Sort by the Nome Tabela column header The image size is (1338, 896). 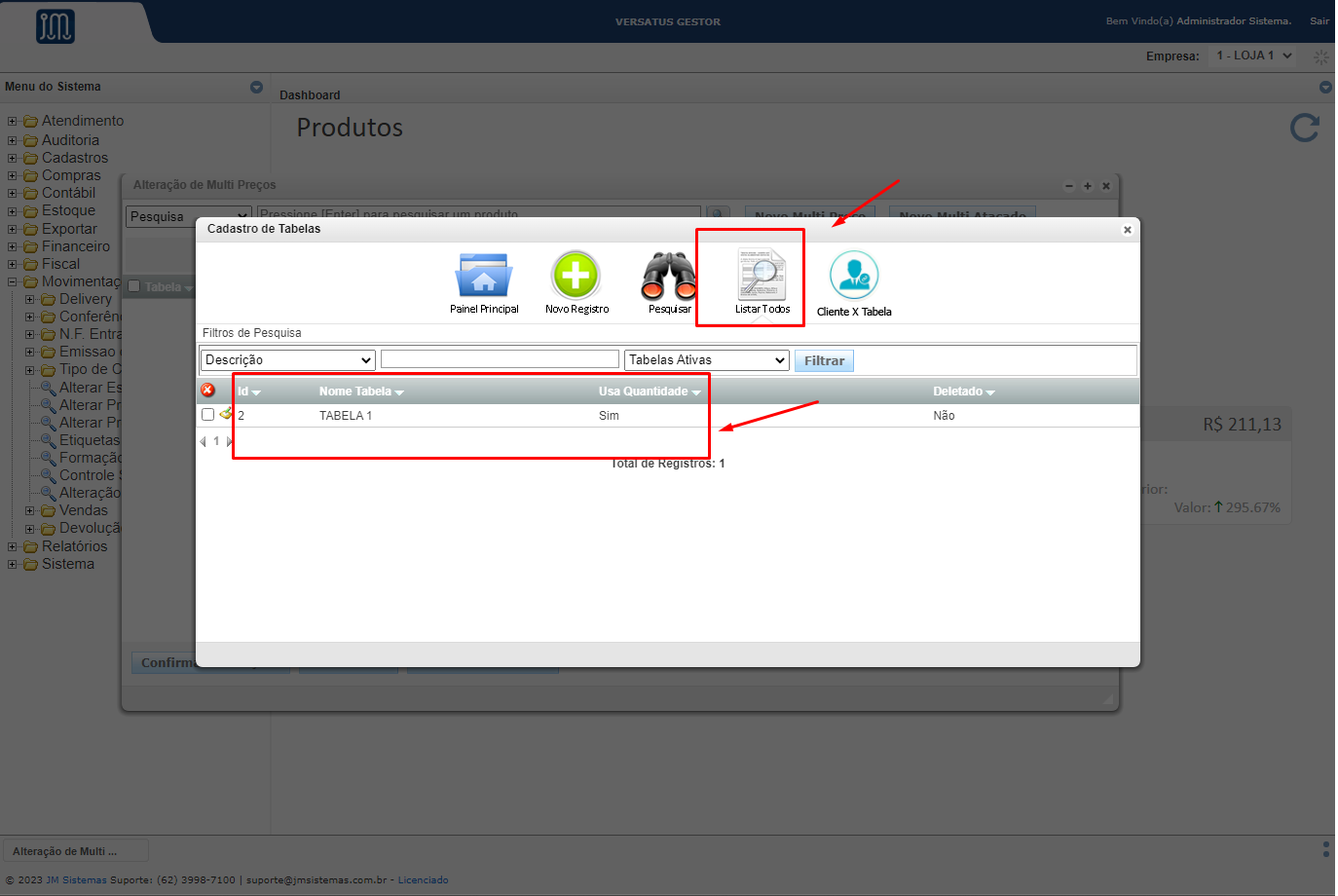click(360, 392)
